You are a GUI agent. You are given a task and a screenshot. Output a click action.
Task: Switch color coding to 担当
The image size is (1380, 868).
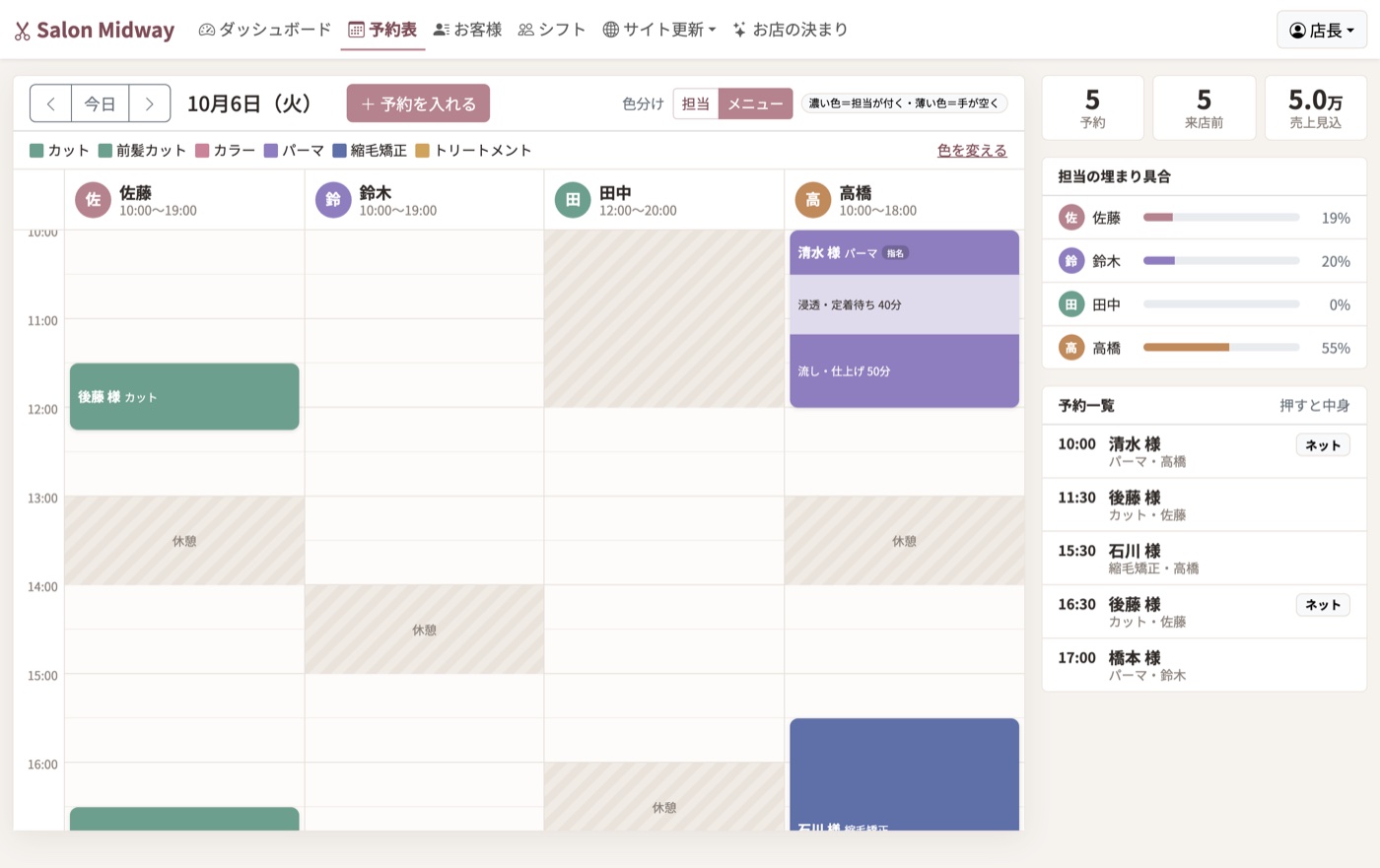click(x=695, y=103)
